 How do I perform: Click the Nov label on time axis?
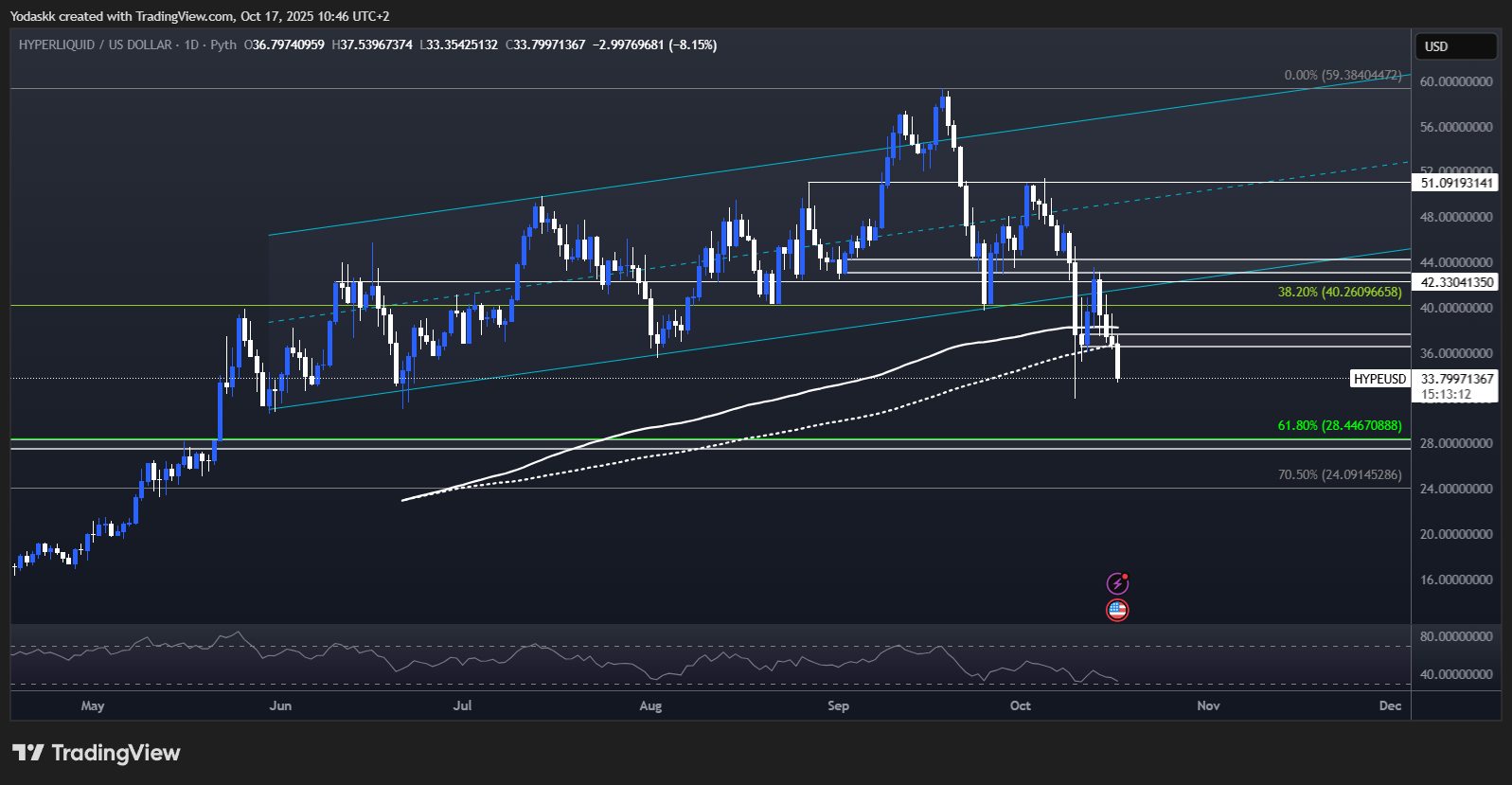[x=1208, y=705]
